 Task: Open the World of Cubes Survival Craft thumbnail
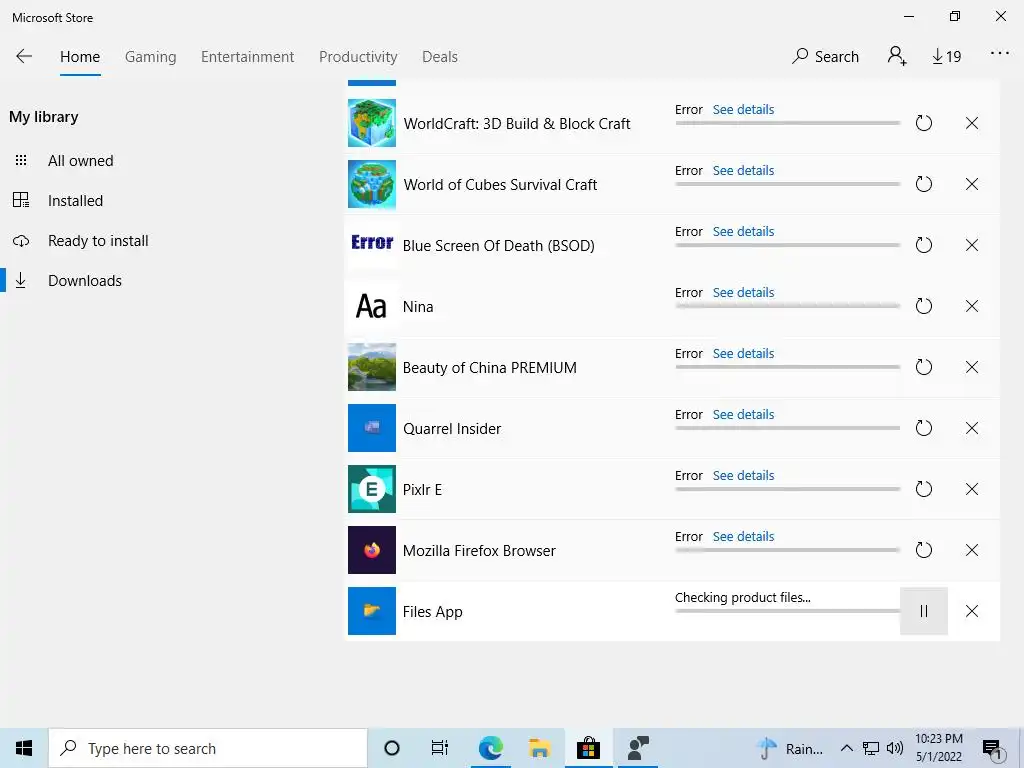(x=372, y=184)
